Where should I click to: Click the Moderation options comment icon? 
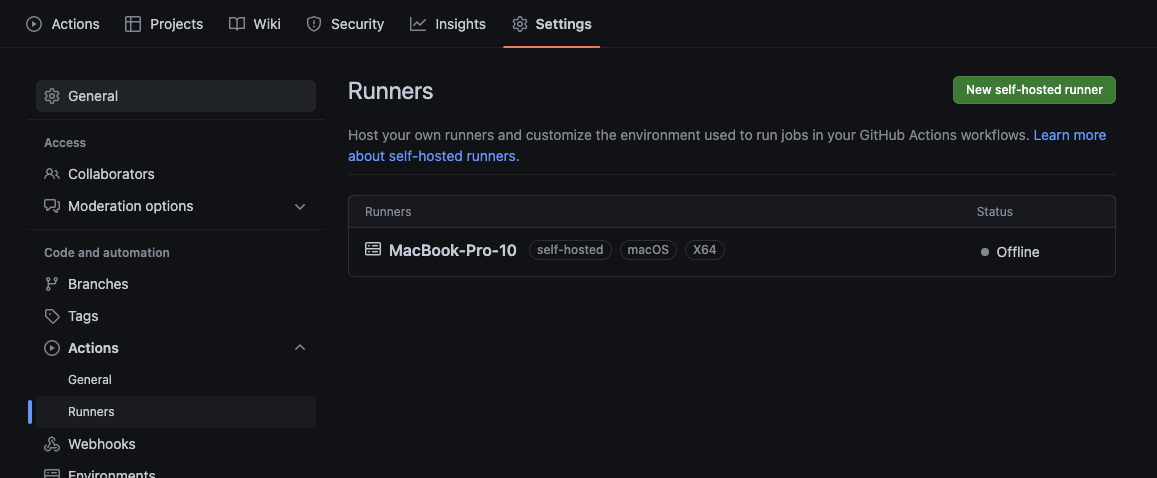pyautogui.click(x=52, y=206)
